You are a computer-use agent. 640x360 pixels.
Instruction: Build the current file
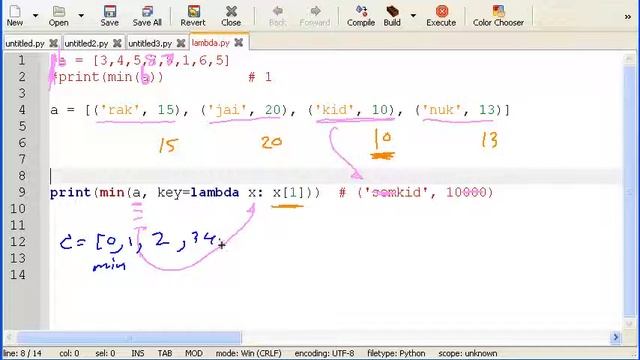coord(392,16)
